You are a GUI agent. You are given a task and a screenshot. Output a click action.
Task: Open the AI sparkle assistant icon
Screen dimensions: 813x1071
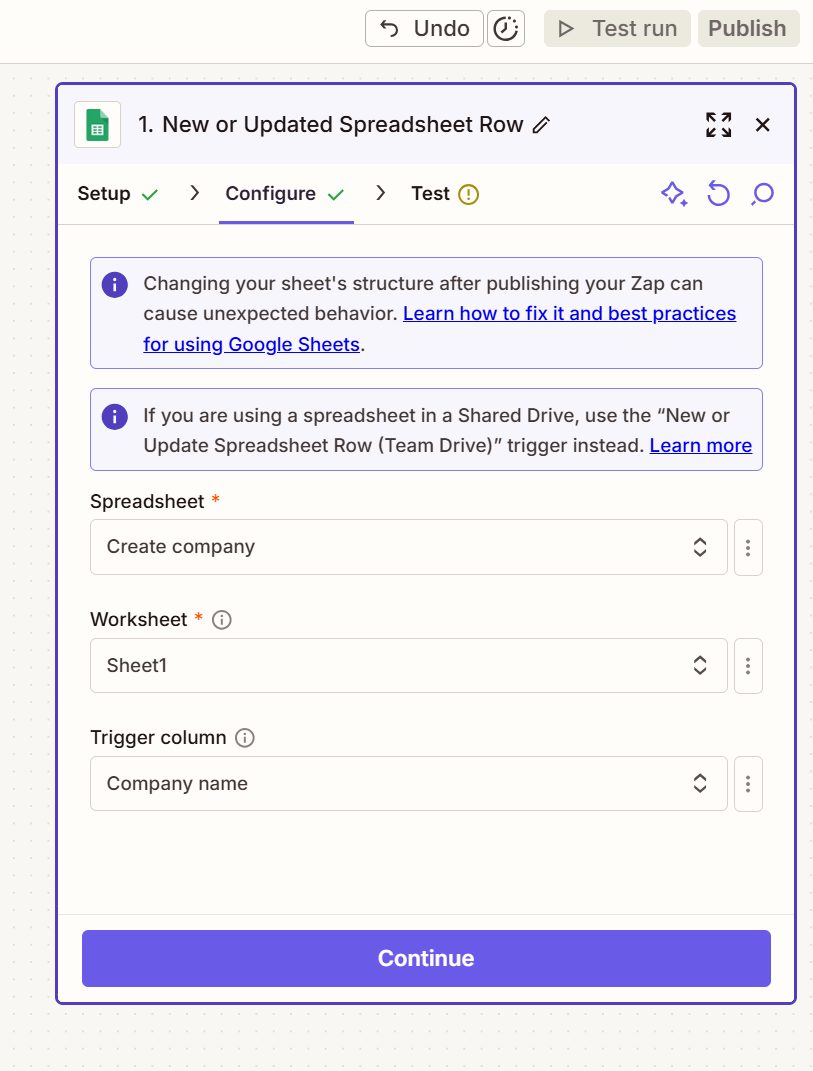674,194
